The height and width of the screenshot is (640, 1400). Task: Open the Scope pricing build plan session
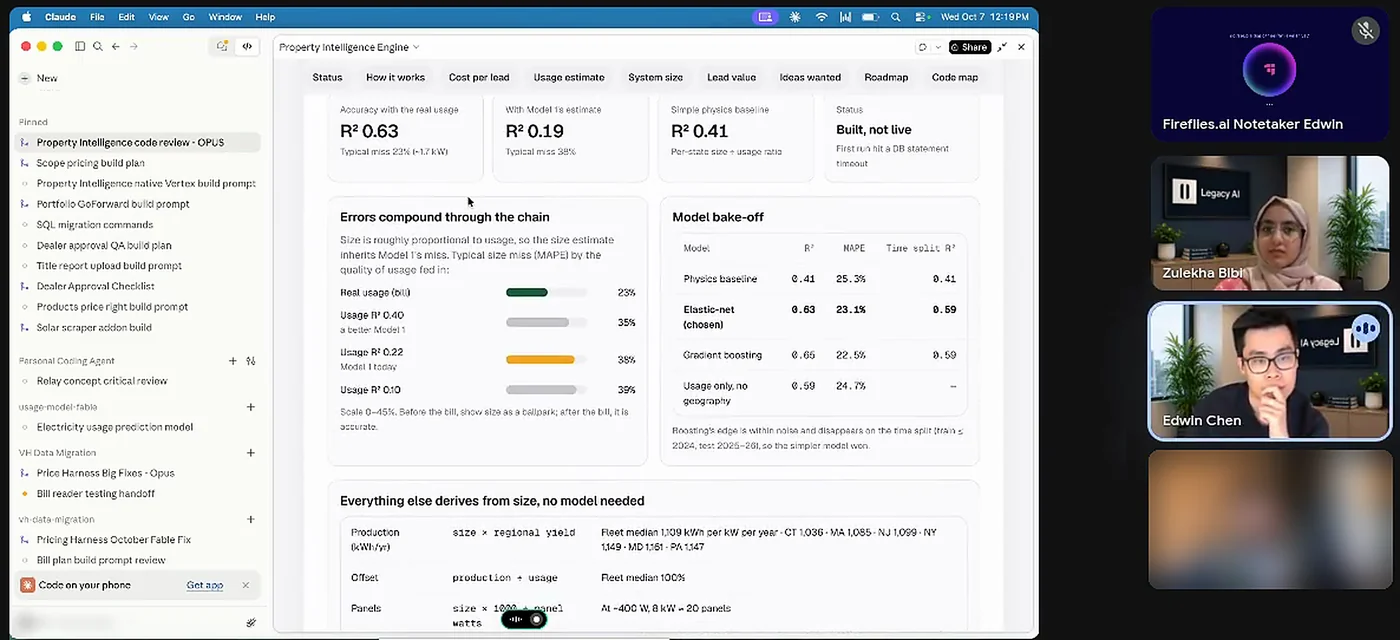(x=138, y=163)
